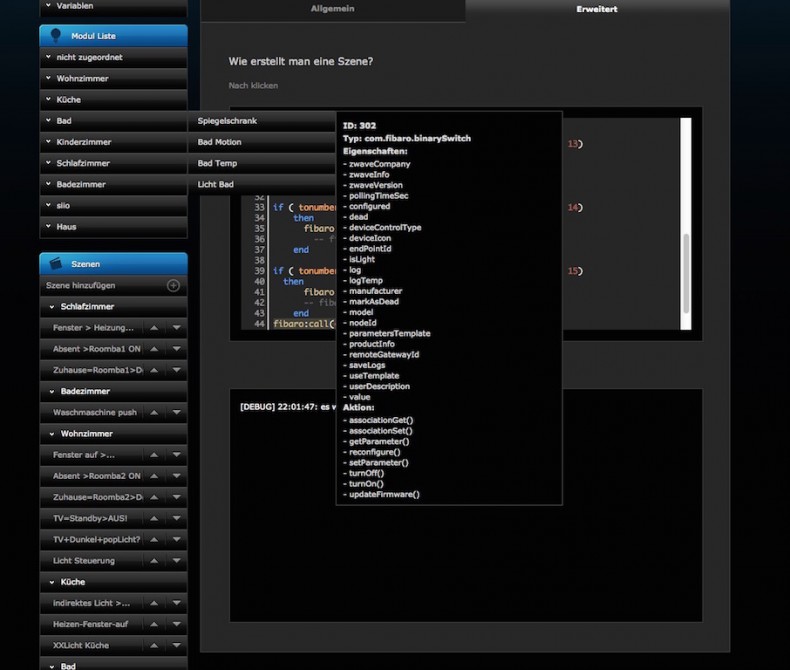Viewport: 790px width, 670px height.
Task: Move 'Heizen-Fenster-auf' scene up with arrow
Action: [153, 624]
